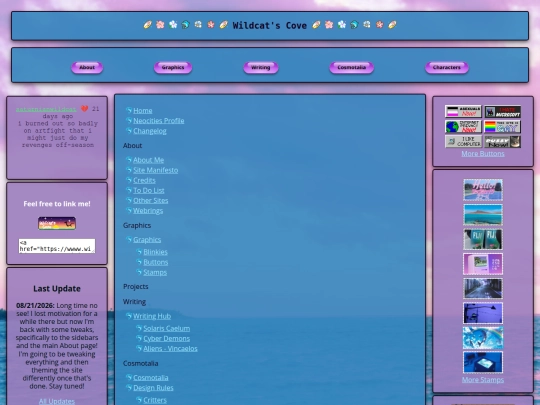The width and height of the screenshot is (540, 405).
Task: Click the globe Internet 88x31 button
Action: tap(463, 127)
